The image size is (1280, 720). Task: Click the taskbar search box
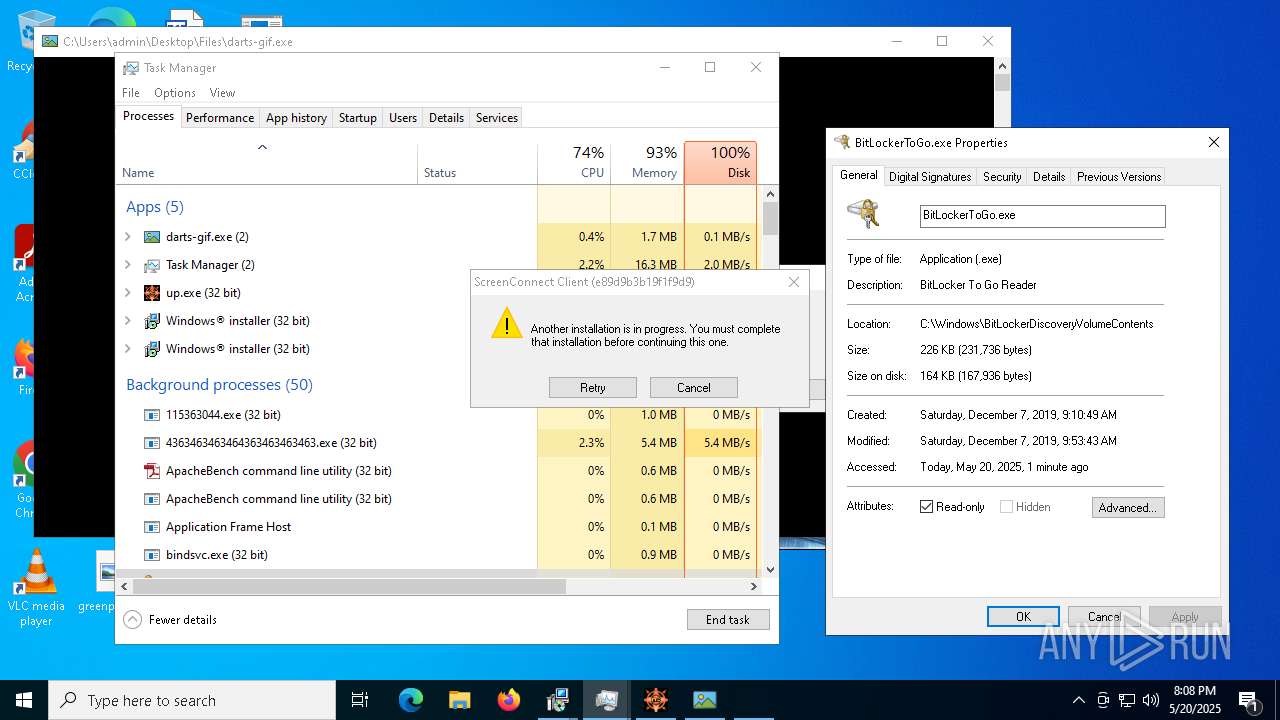click(x=192, y=700)
